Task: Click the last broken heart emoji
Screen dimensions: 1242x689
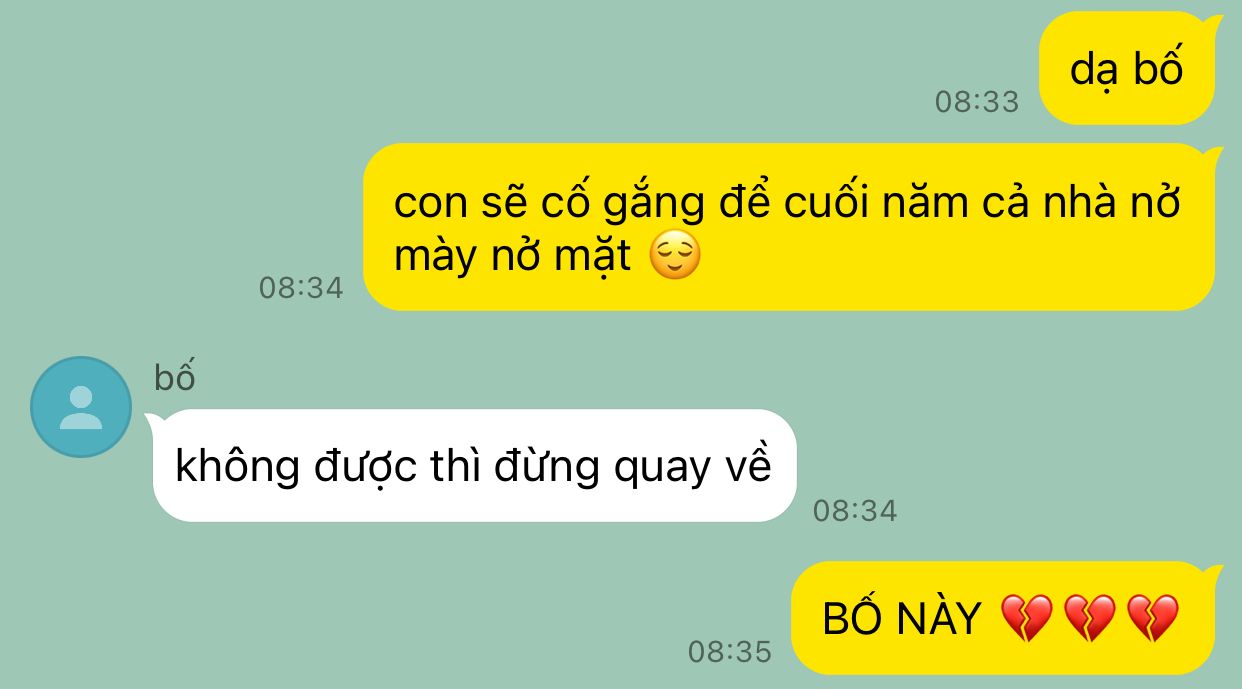Action: (1153, 619)
